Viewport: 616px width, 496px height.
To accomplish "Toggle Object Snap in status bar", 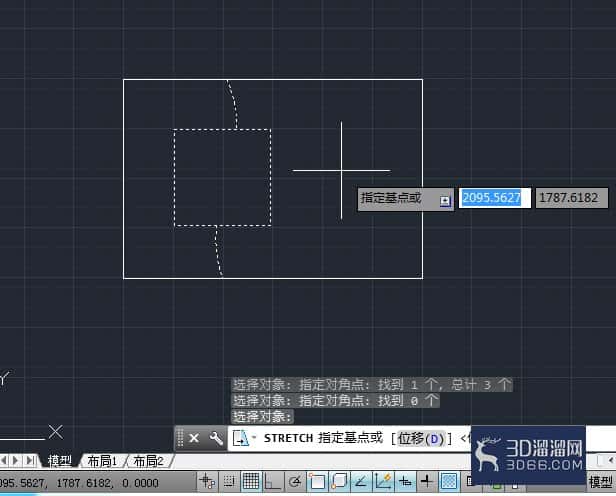I will (317, 481).
